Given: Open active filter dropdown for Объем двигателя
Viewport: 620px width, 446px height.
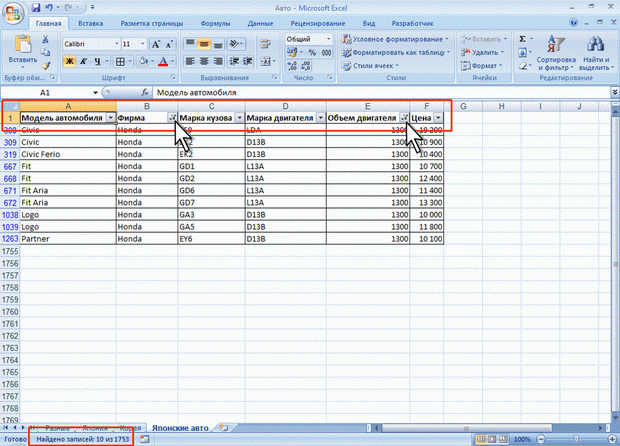Looking at the screenshot, I should coord(404,118).
